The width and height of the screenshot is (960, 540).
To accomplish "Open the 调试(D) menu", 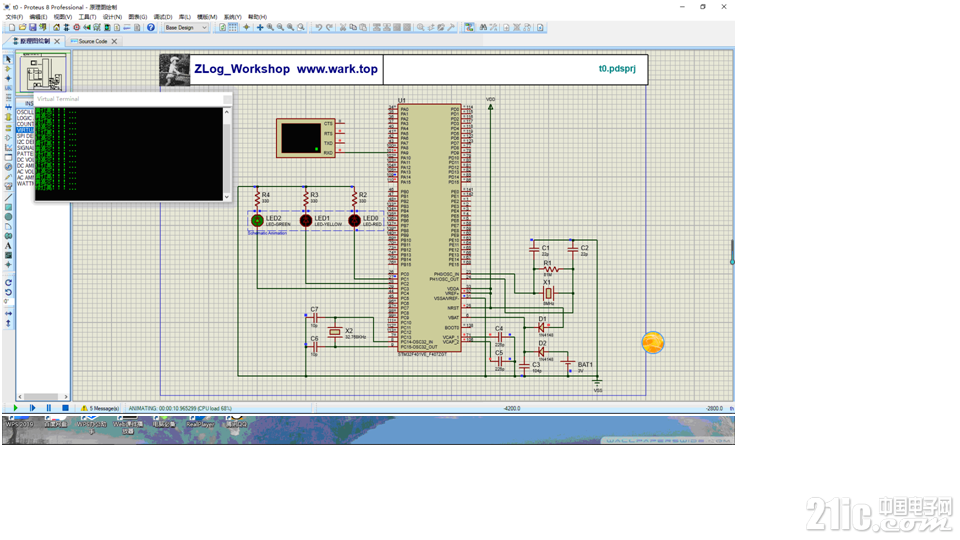I will 162,17.
